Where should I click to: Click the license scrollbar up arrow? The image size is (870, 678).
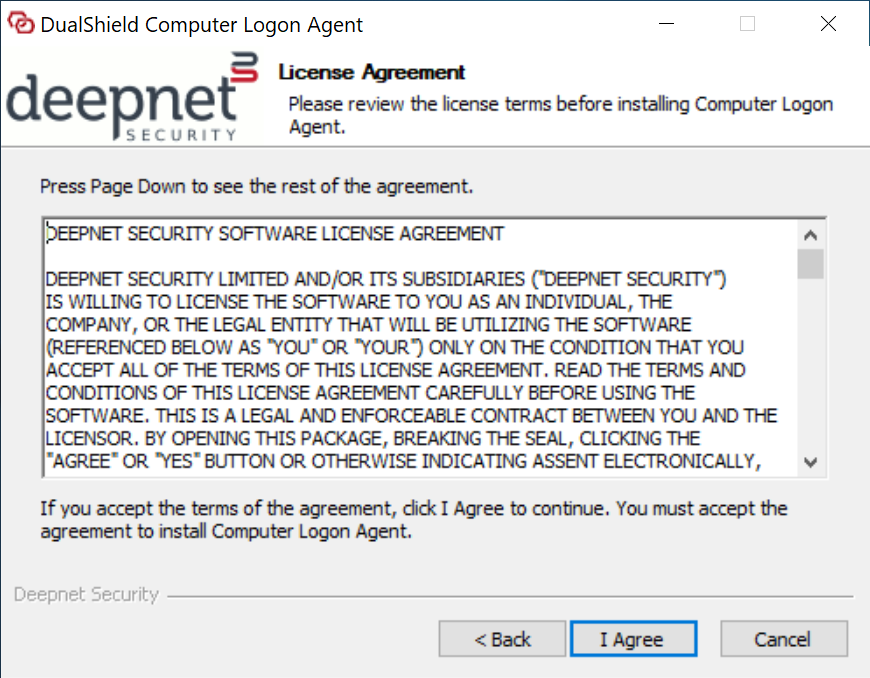point(810,235)
